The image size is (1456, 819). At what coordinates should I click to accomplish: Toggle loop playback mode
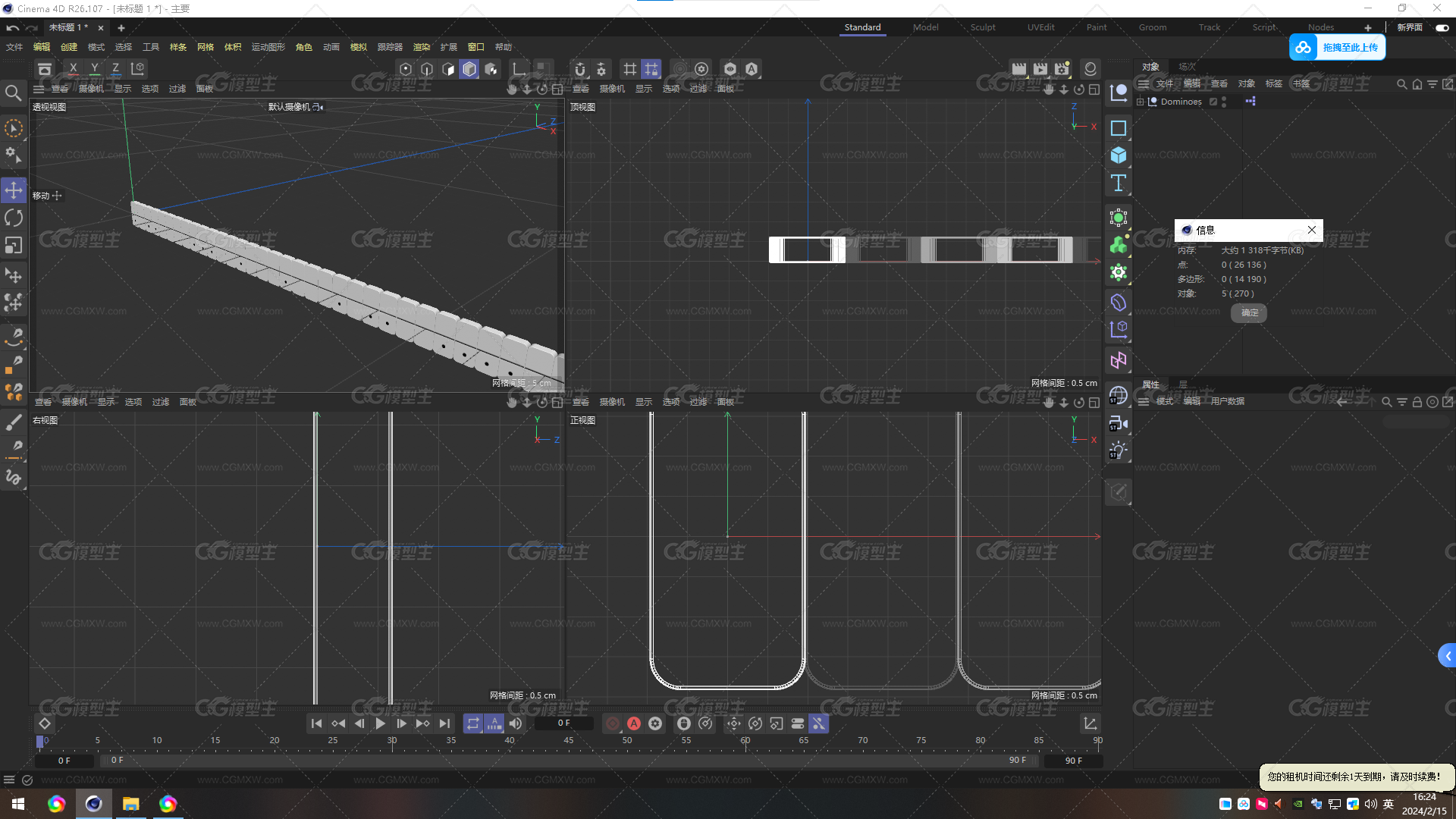pos(472,723)
